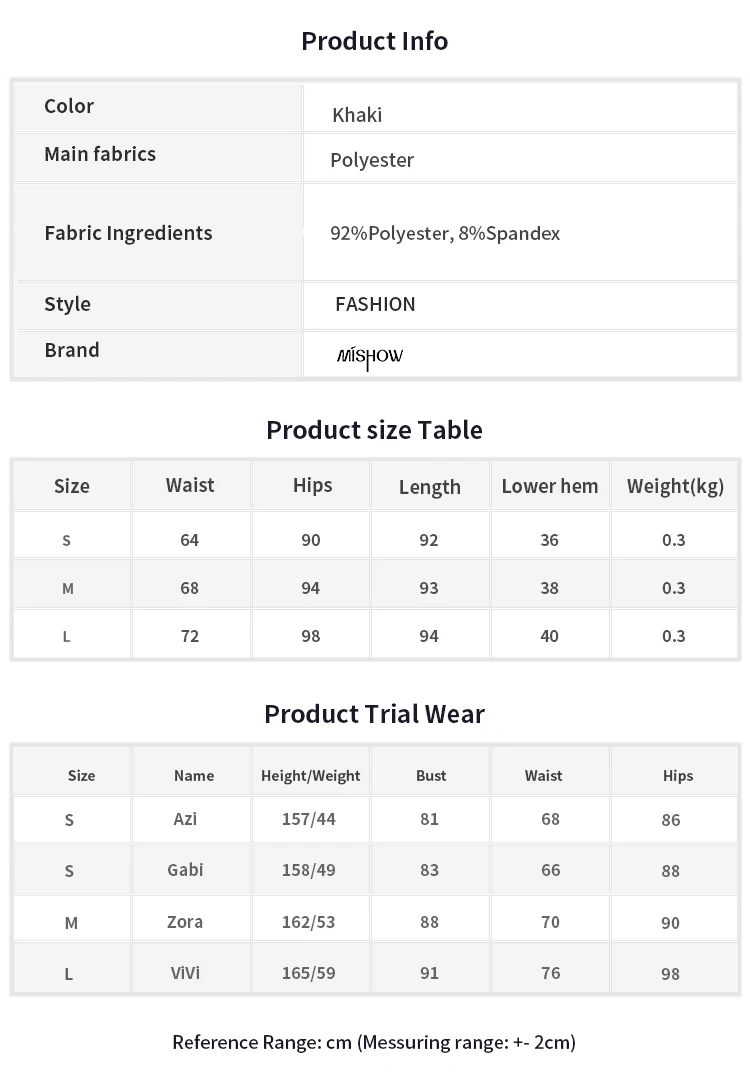Click the Weight(kg) column header
Screen dimensions: 750x1082
point(675,486)
